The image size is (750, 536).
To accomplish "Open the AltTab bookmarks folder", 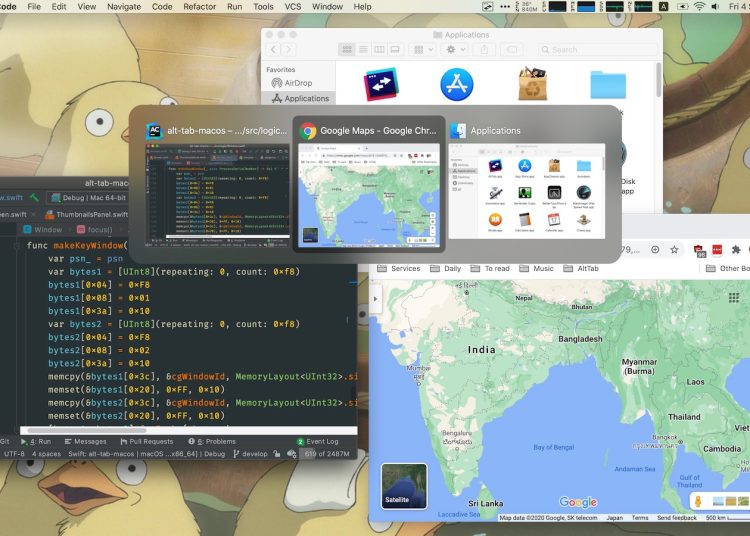I will pos(580,268).
